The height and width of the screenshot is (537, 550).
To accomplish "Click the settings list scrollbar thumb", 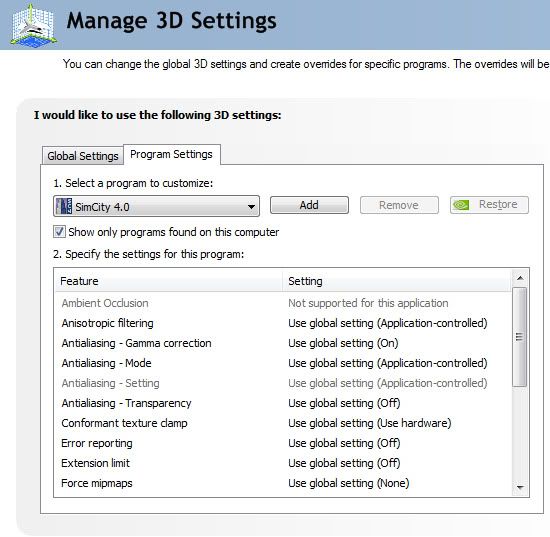I will [x=520, y=337].
